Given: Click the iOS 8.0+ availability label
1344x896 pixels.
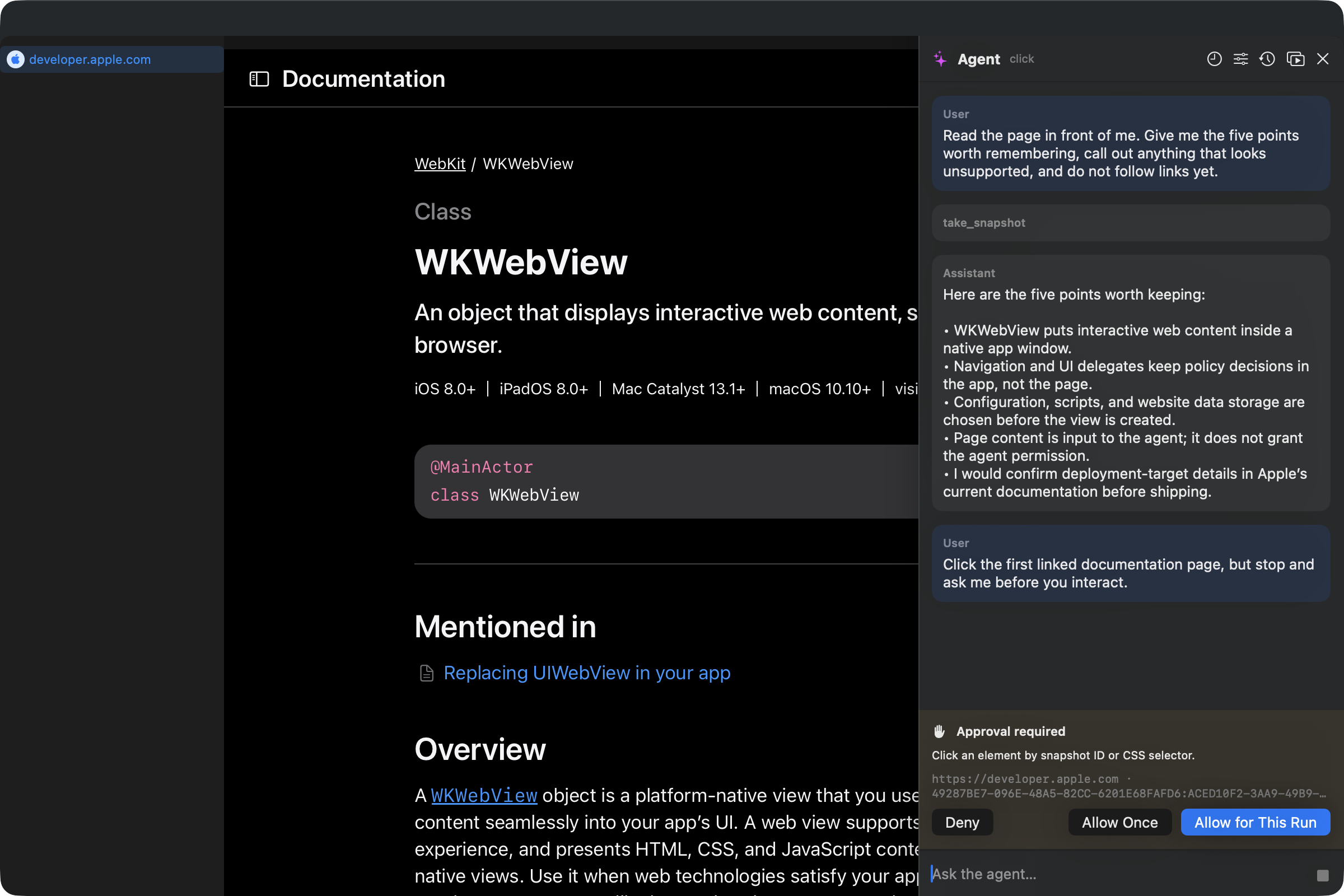Looking at the screenshot, I should 445,389.
